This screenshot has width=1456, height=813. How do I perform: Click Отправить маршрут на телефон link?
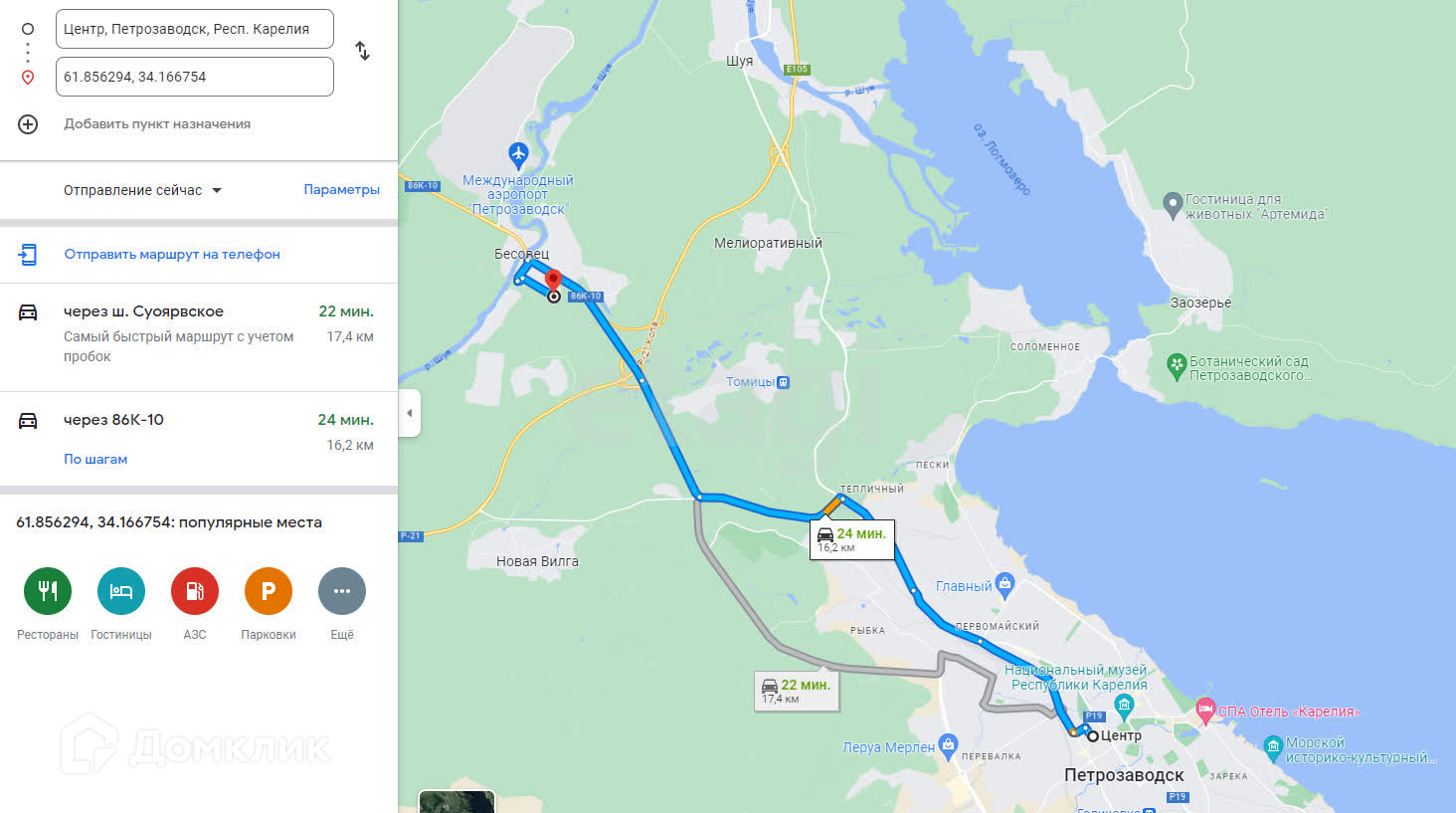click(172, 254)
